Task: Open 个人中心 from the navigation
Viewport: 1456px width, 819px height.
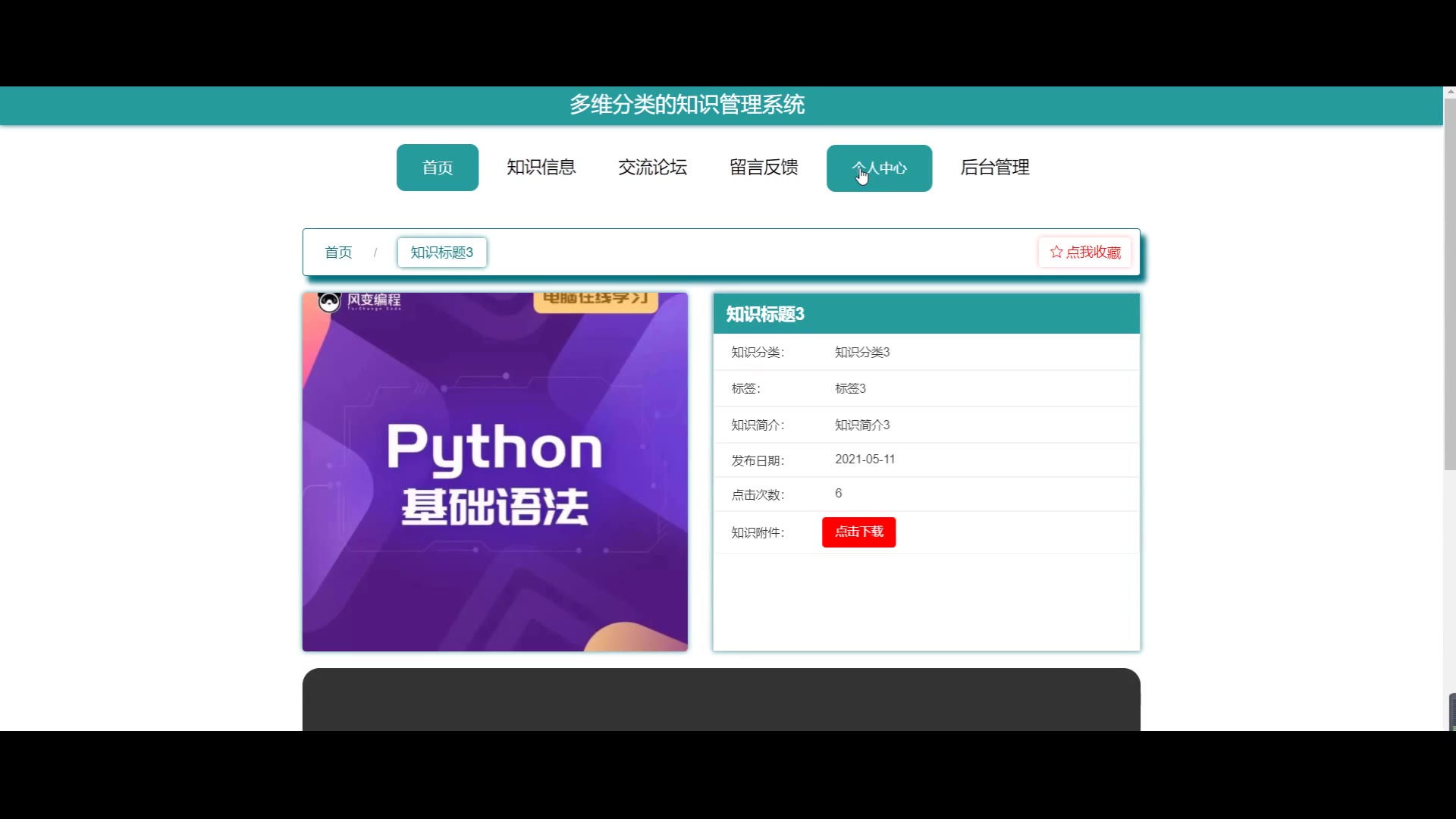Action: 879,168
